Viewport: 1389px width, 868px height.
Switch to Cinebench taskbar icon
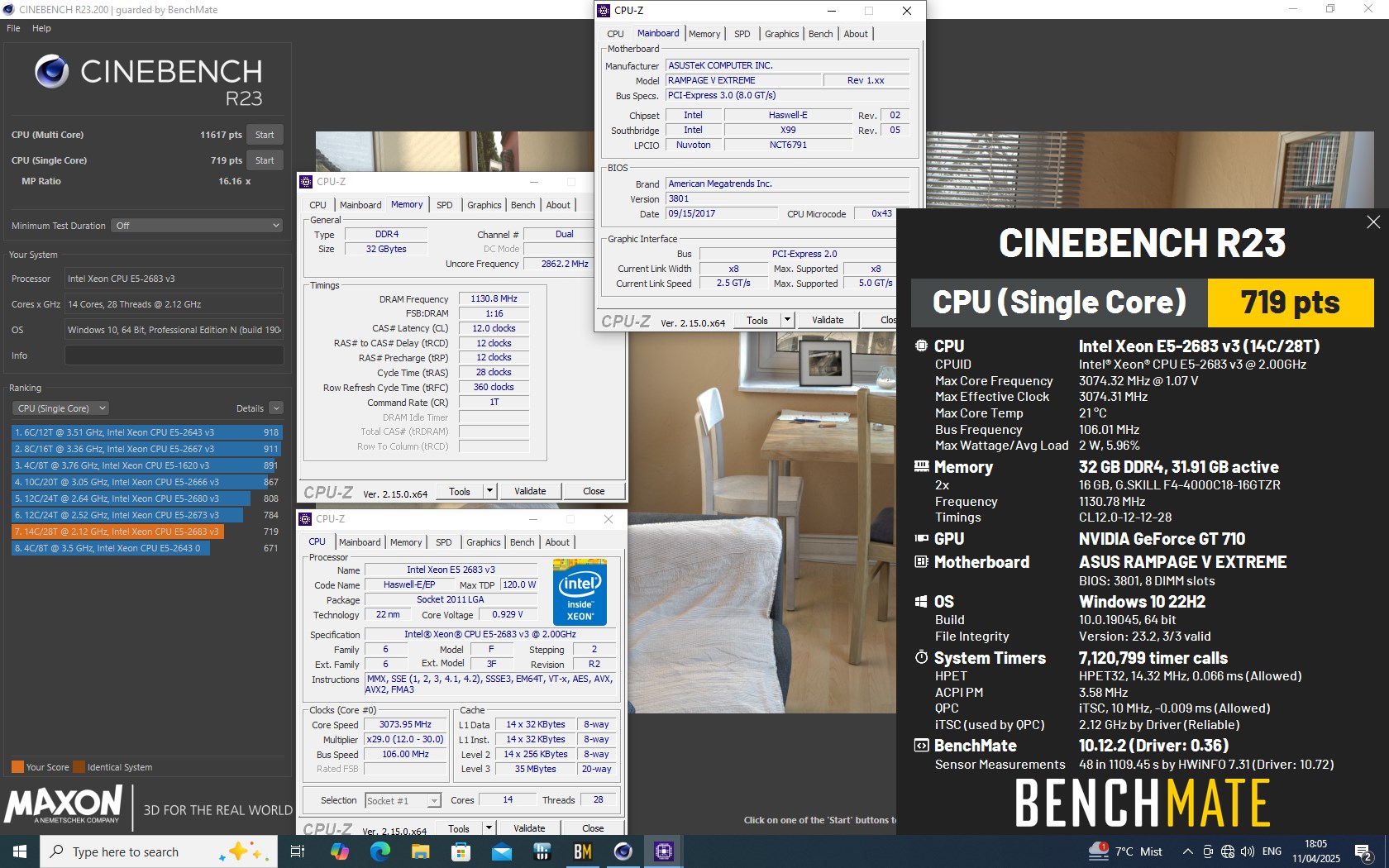(623, 851)
